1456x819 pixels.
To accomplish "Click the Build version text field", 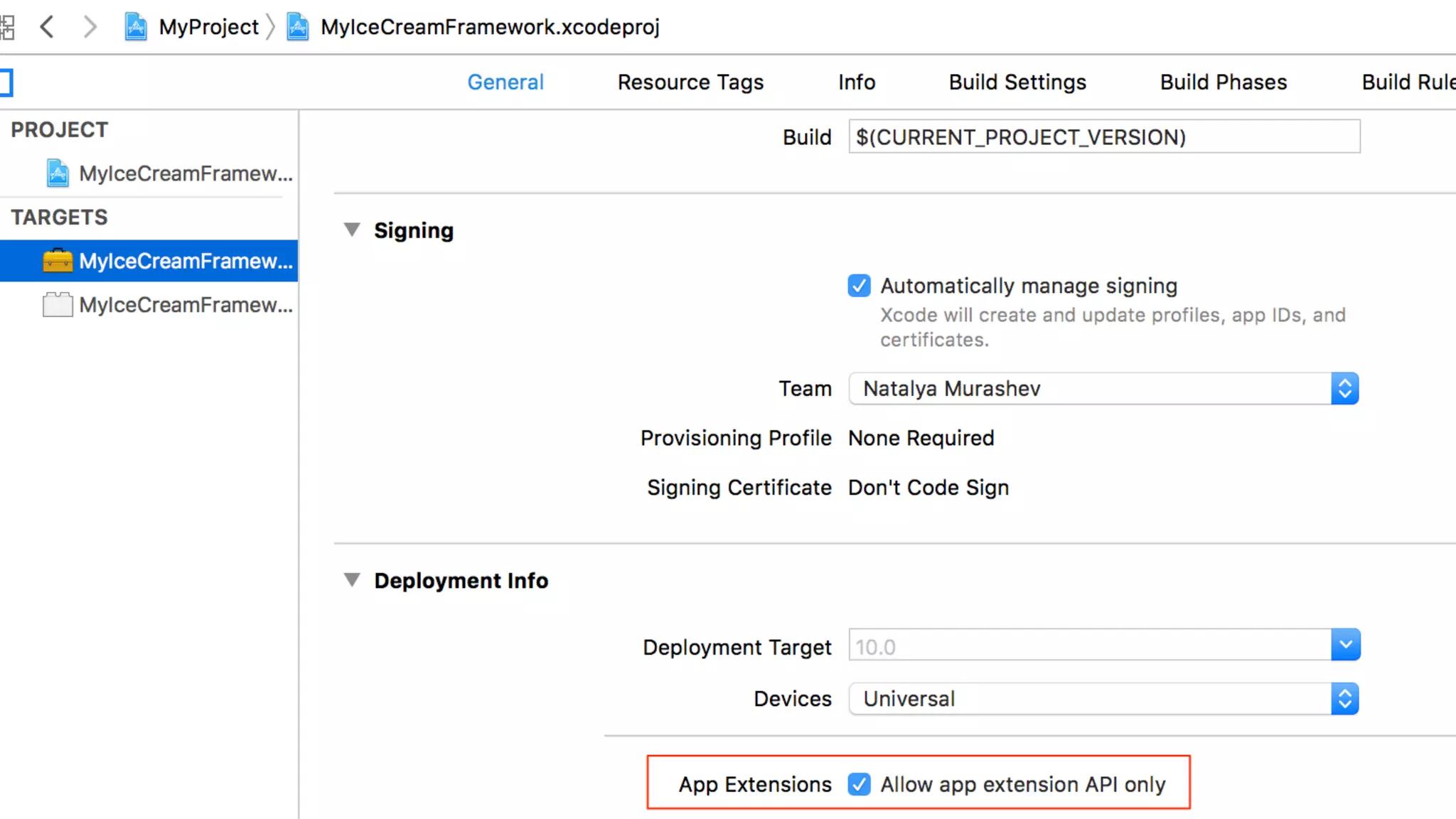I will [1103, 136].
